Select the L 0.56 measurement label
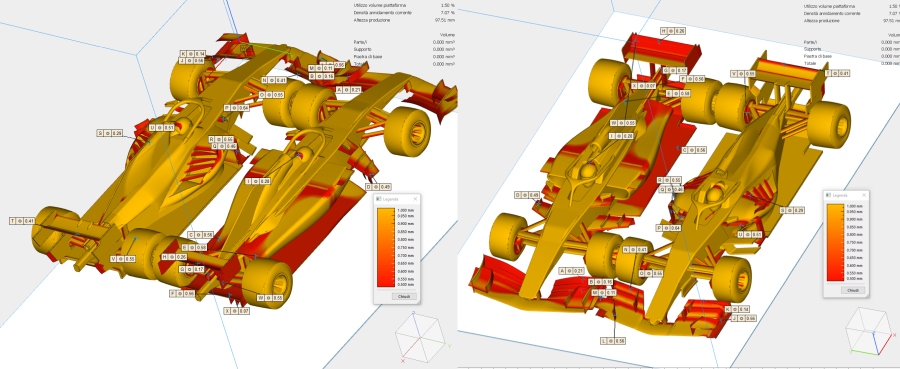 (x=613, y=341)
